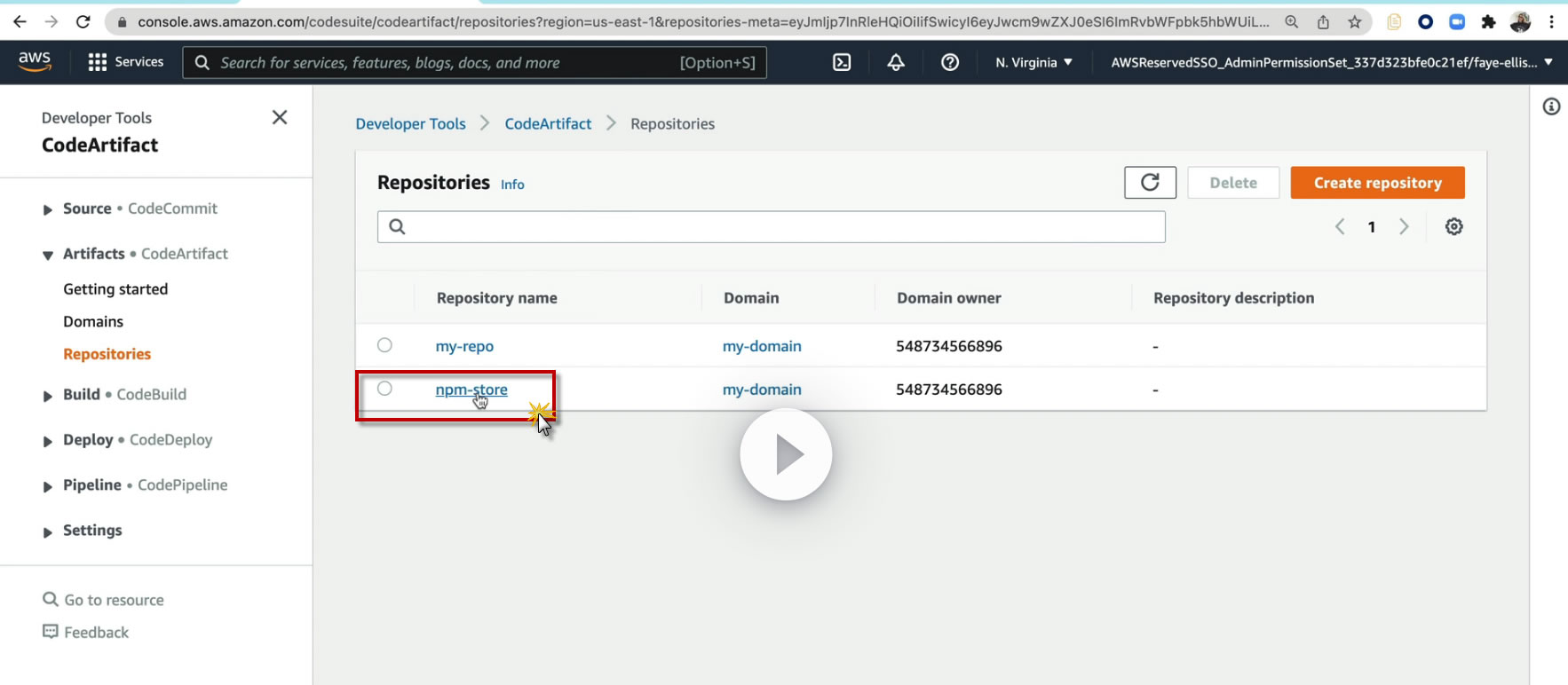Open my-domain link in my-repo row
This screenshot has height=685, width=1568.
(x=762, y=346)
